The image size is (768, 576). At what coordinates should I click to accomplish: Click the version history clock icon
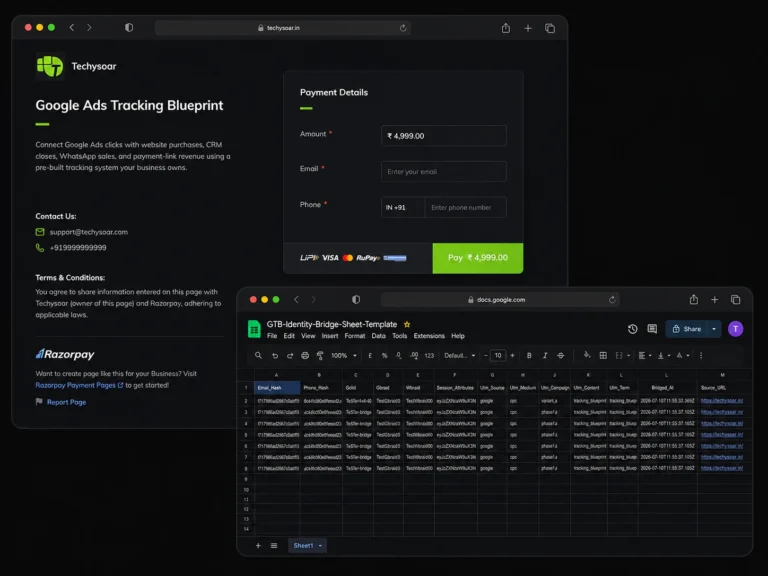[632, 329]
